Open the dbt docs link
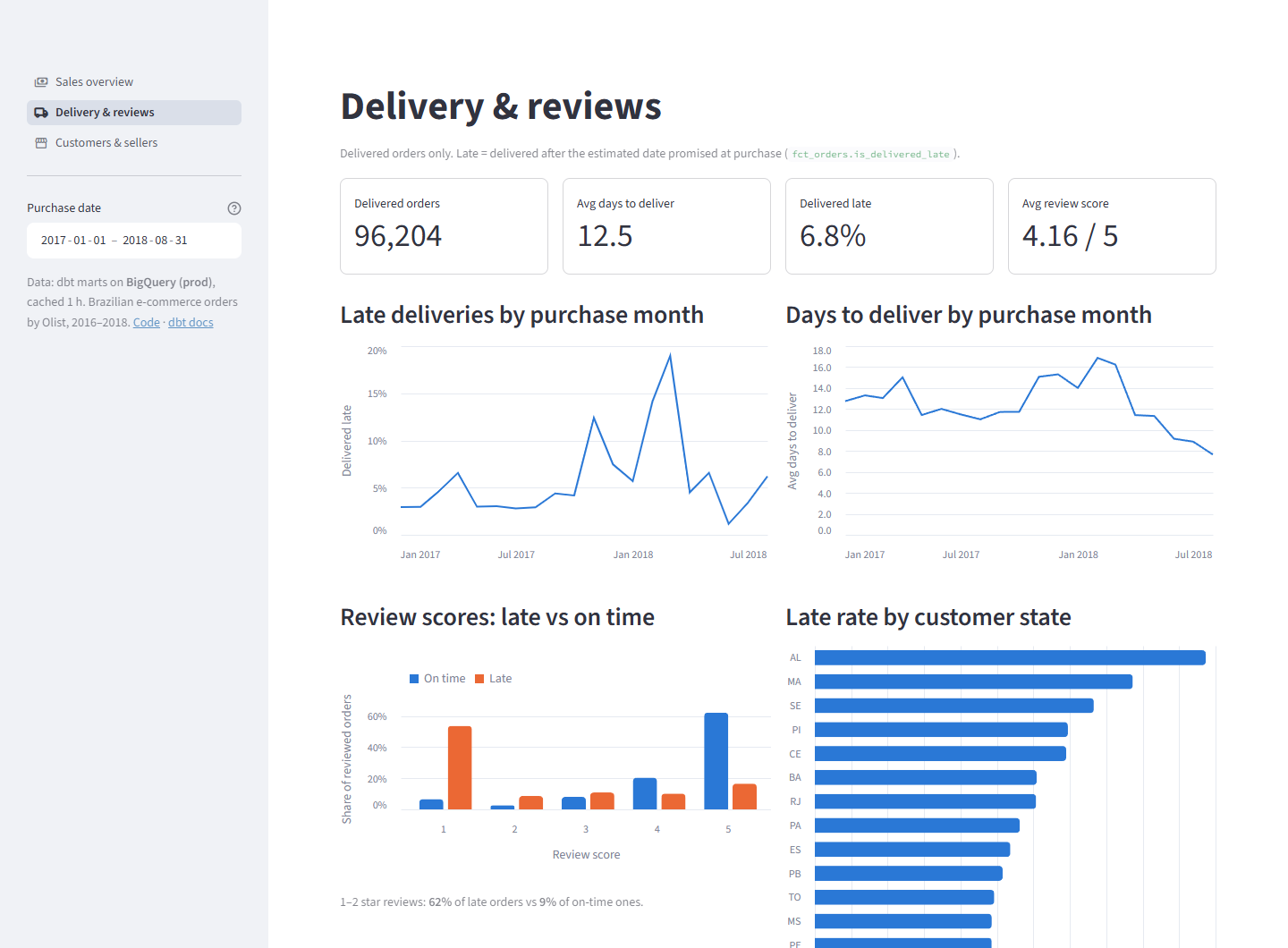Image resolution: width=1288 pixels, height=948 pixels. pos(191,323)
